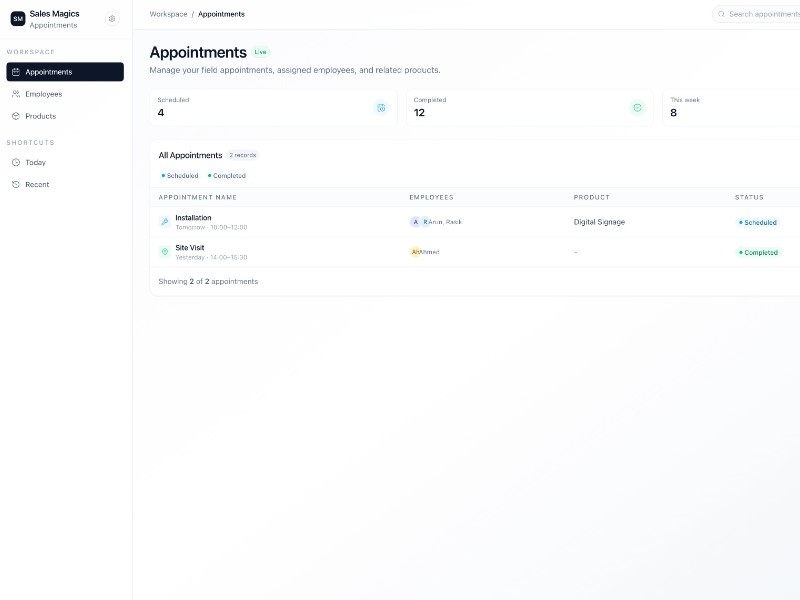Click the Site Visit location pin icon
The width and height of the screenshot is (800, 600).
point(165,252)
